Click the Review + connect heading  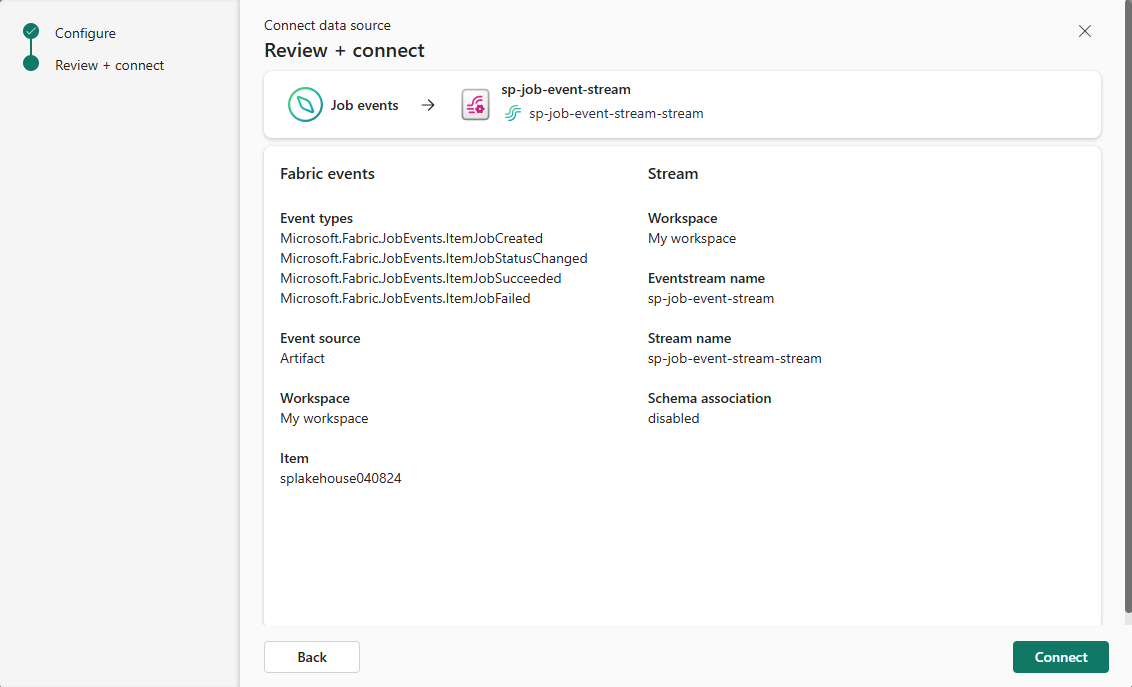click(344, 51)
